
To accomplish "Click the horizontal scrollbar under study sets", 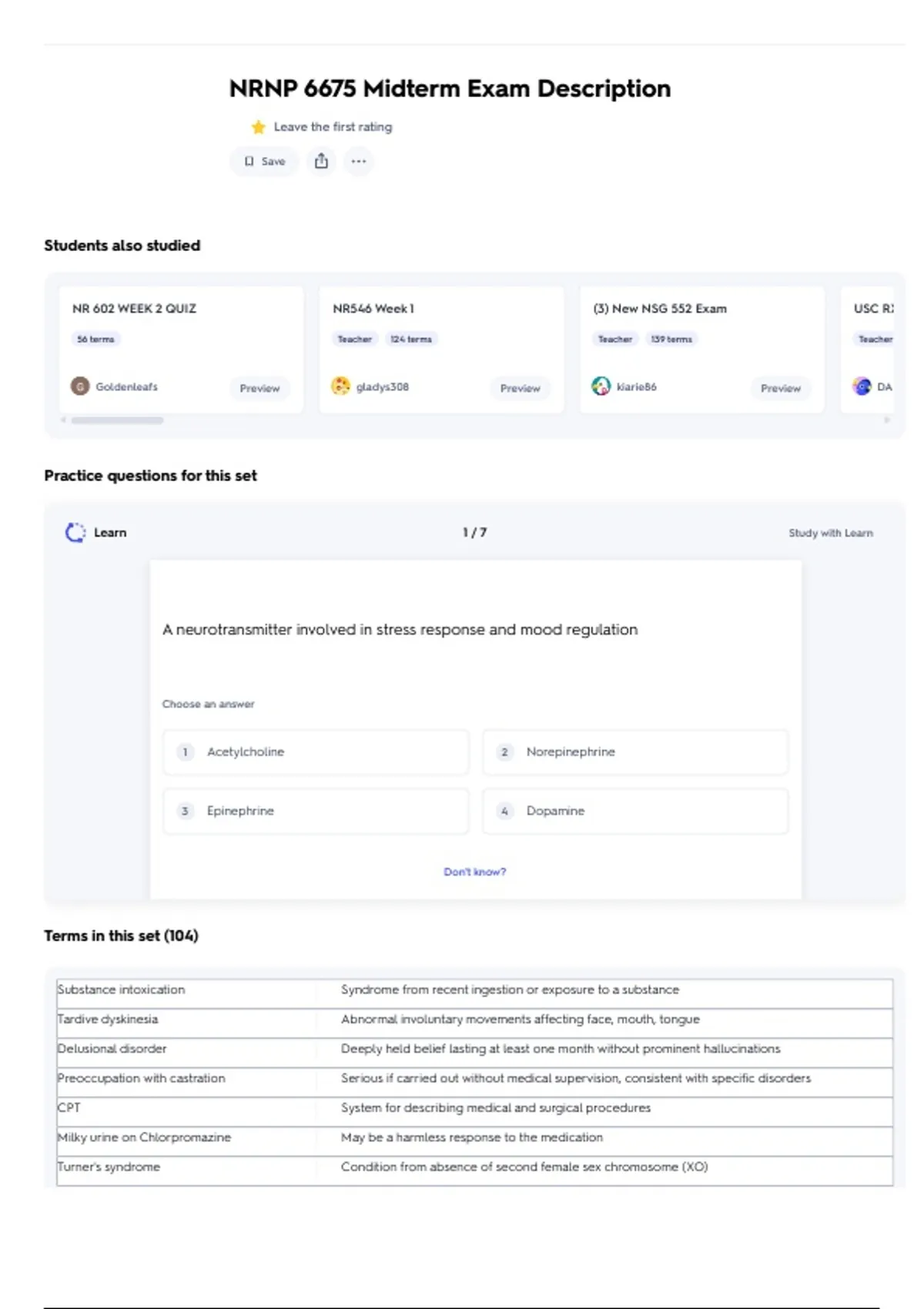I will pyautogui.click(x=117, y=420).
